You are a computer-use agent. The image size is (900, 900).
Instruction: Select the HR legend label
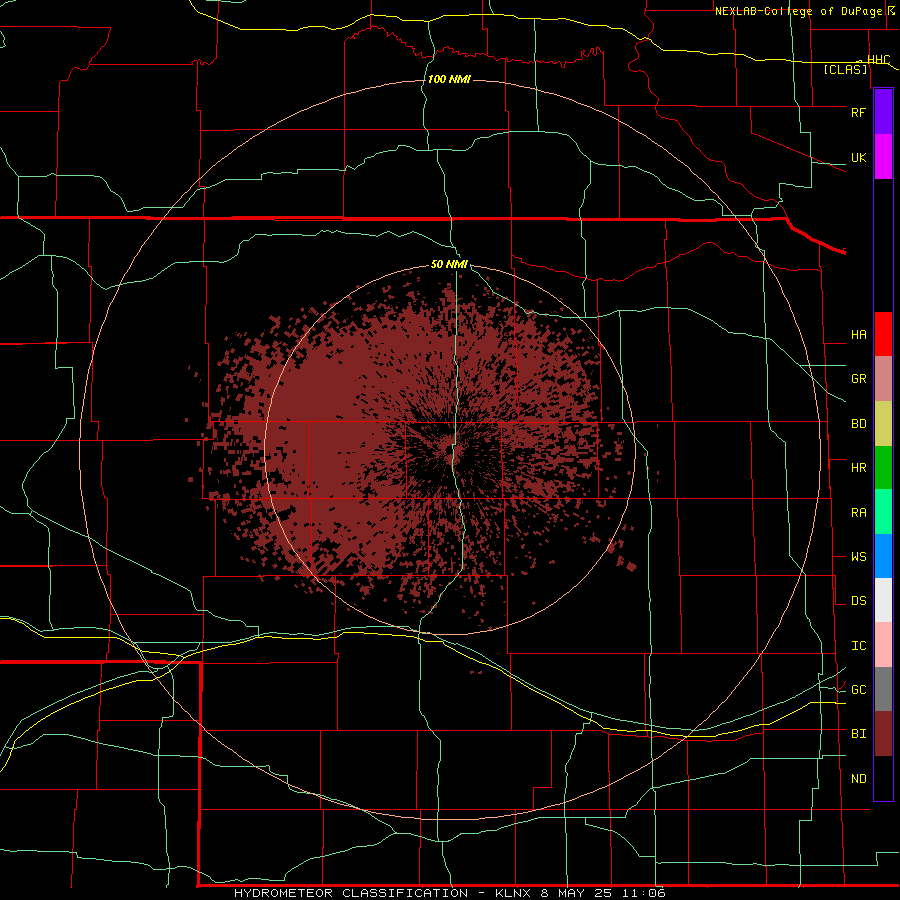tap(858, 468)
